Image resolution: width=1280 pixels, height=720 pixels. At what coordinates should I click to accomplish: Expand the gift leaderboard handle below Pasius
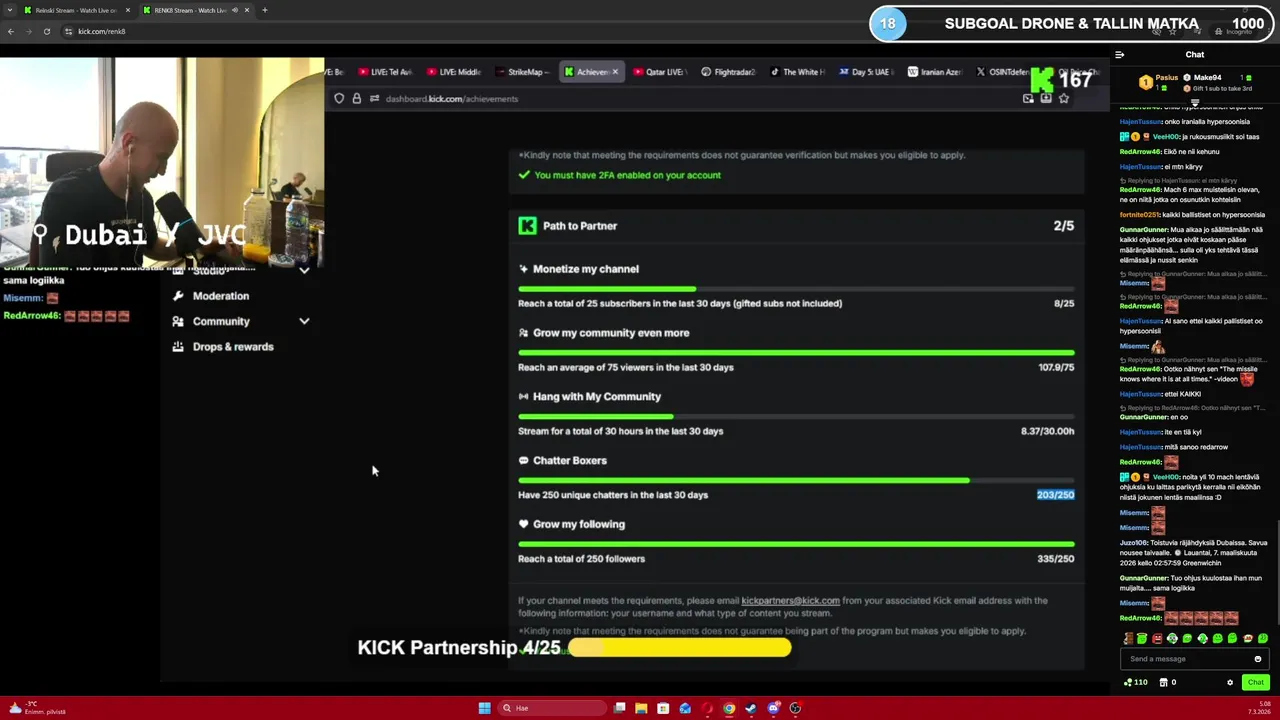[1195, 102]
